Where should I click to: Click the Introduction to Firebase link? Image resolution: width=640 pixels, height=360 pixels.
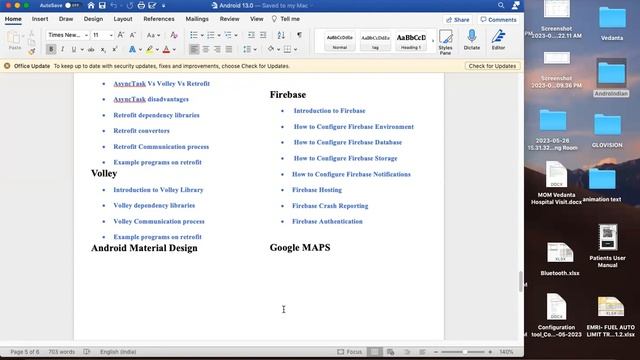click(x=329, y=111)
